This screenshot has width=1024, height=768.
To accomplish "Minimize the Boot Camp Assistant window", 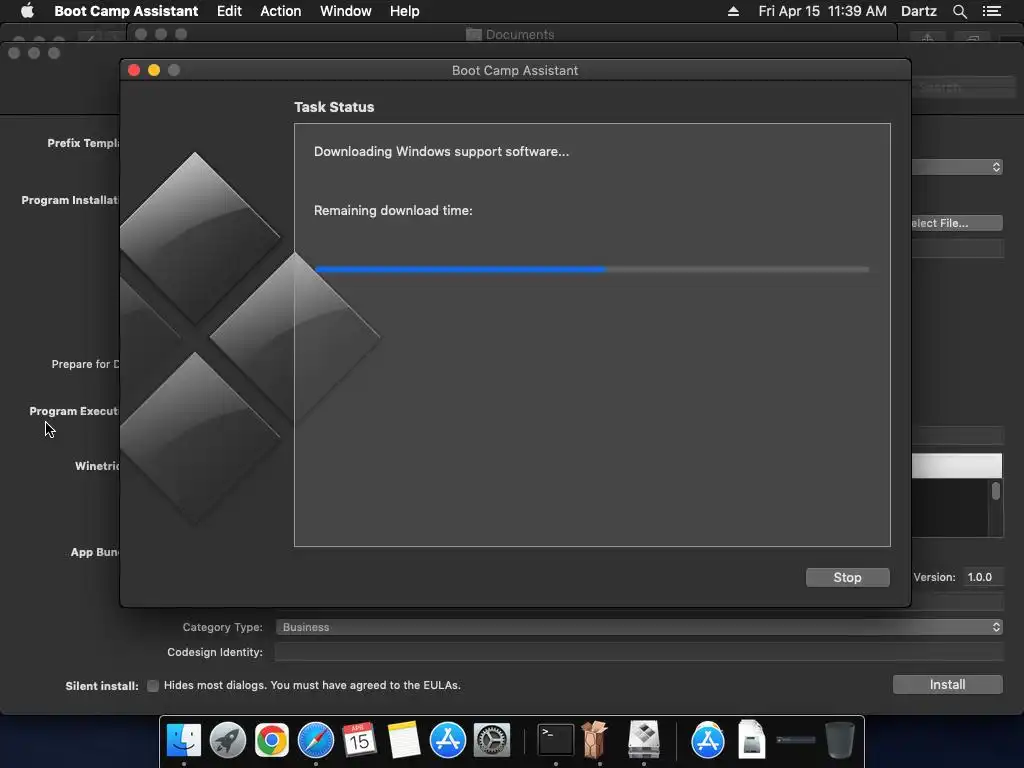I will (154, 71).
